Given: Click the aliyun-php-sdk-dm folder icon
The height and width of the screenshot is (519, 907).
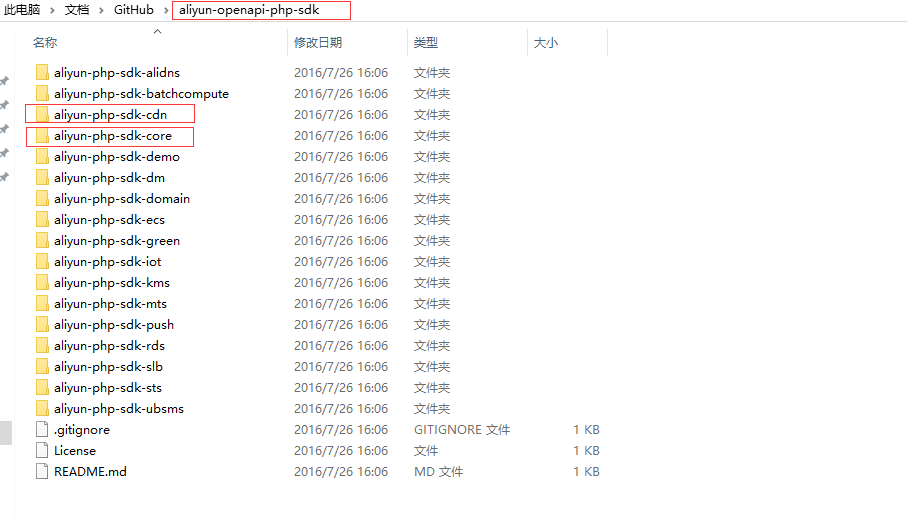Looking at the screenshot, I should click(42, 178).
